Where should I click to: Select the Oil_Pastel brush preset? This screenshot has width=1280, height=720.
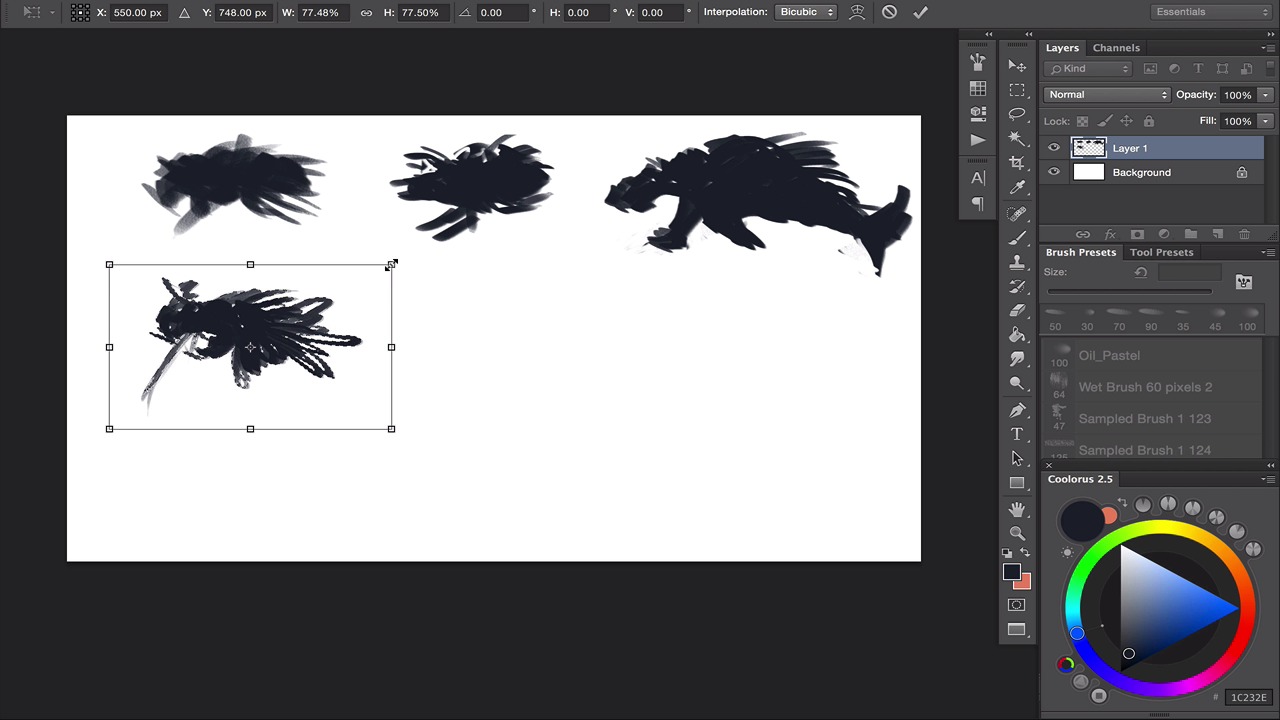pos(1109,355)
